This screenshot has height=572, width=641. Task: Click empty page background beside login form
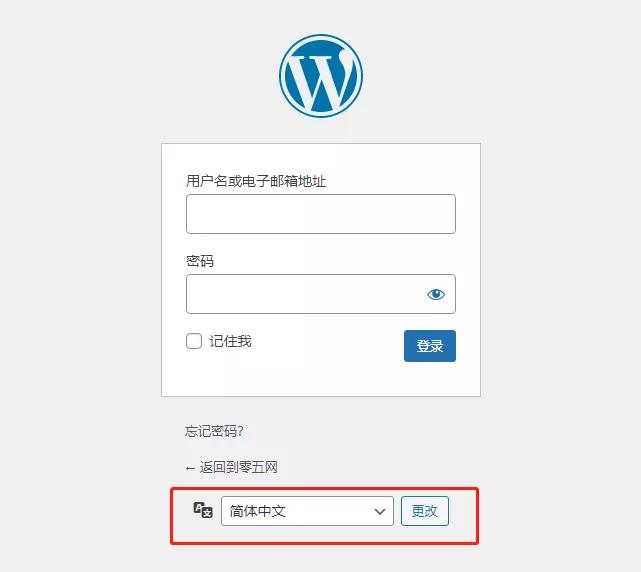pyautogui.click(x=82, y=266)
